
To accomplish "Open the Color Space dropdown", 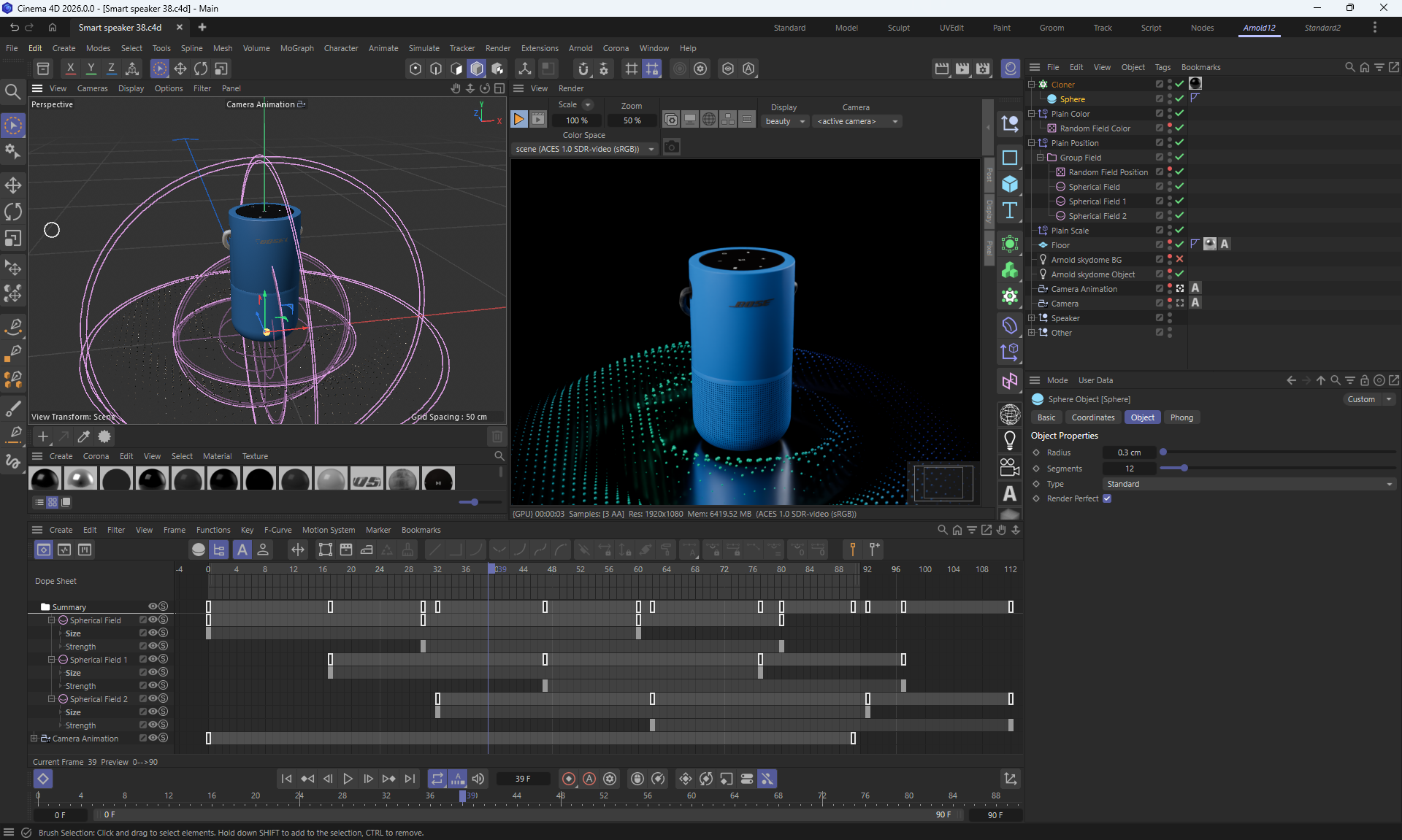I will (584, 149).
